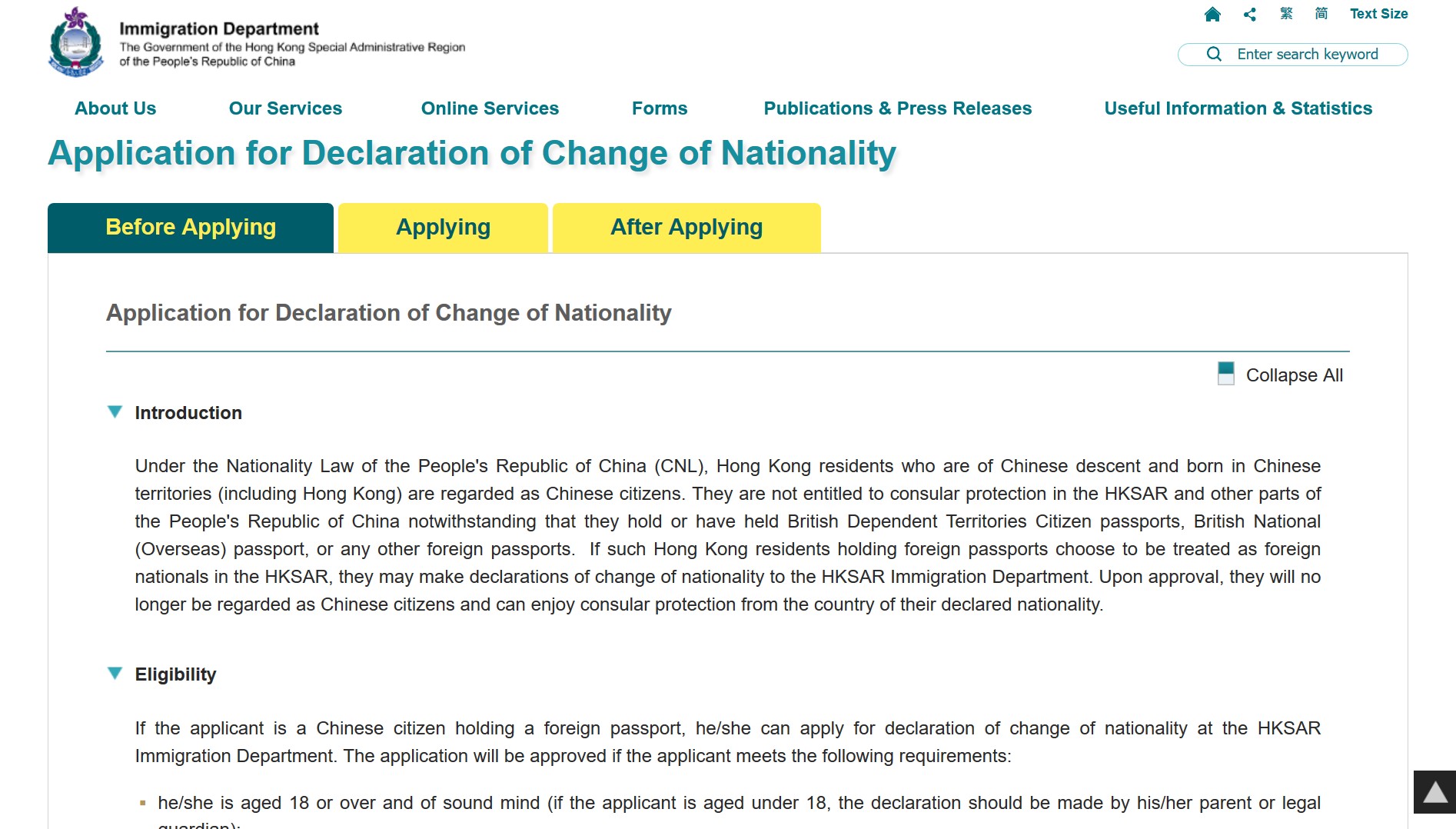Toggle all sections via Collapse All
1456x829 pixels.
click(1294, 375)
